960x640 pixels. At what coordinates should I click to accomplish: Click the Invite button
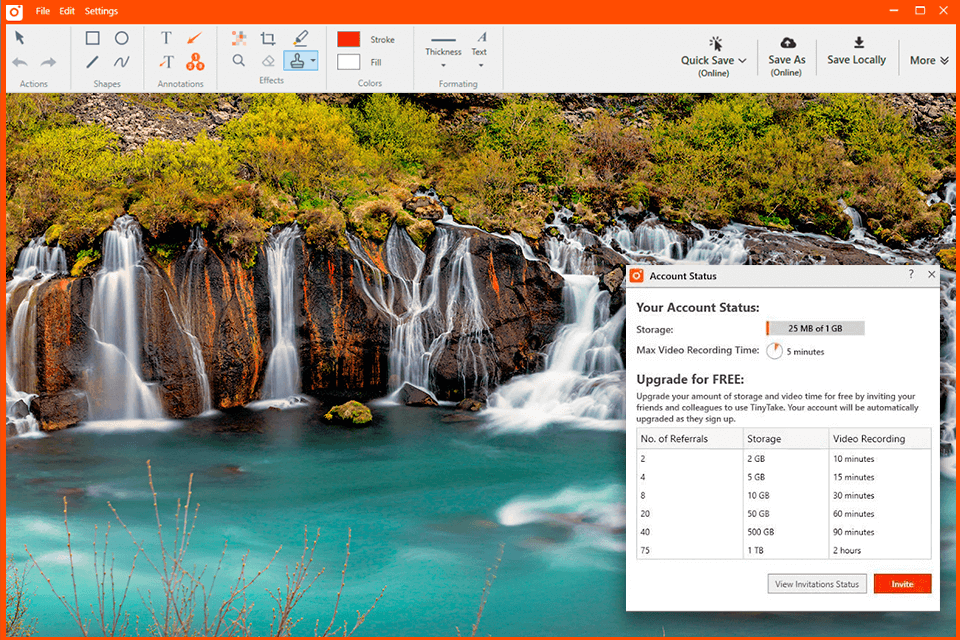(x=902, y=584)
